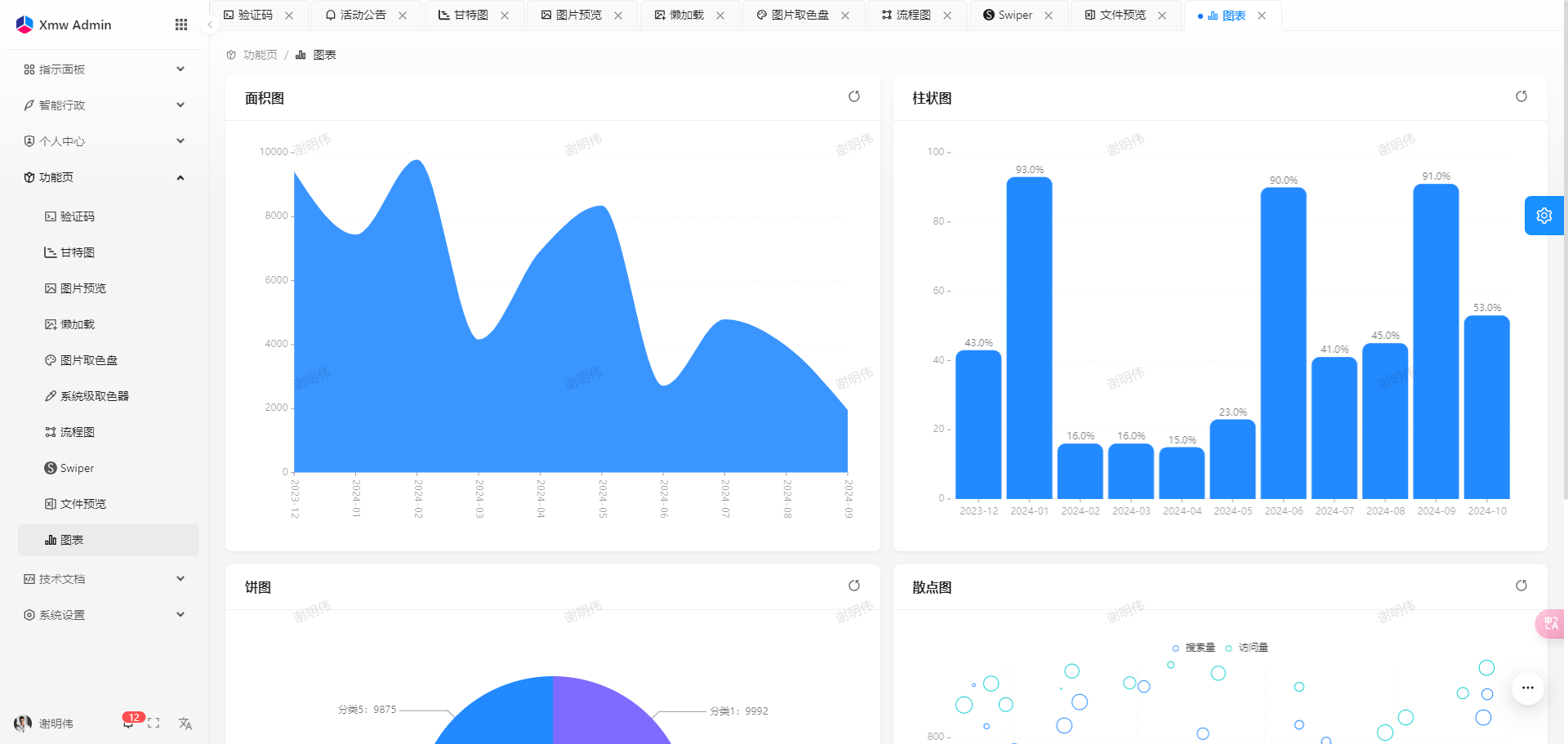Close the 图片预览 tab
The width and height of the screenshot is (1568, 744).
618,16
